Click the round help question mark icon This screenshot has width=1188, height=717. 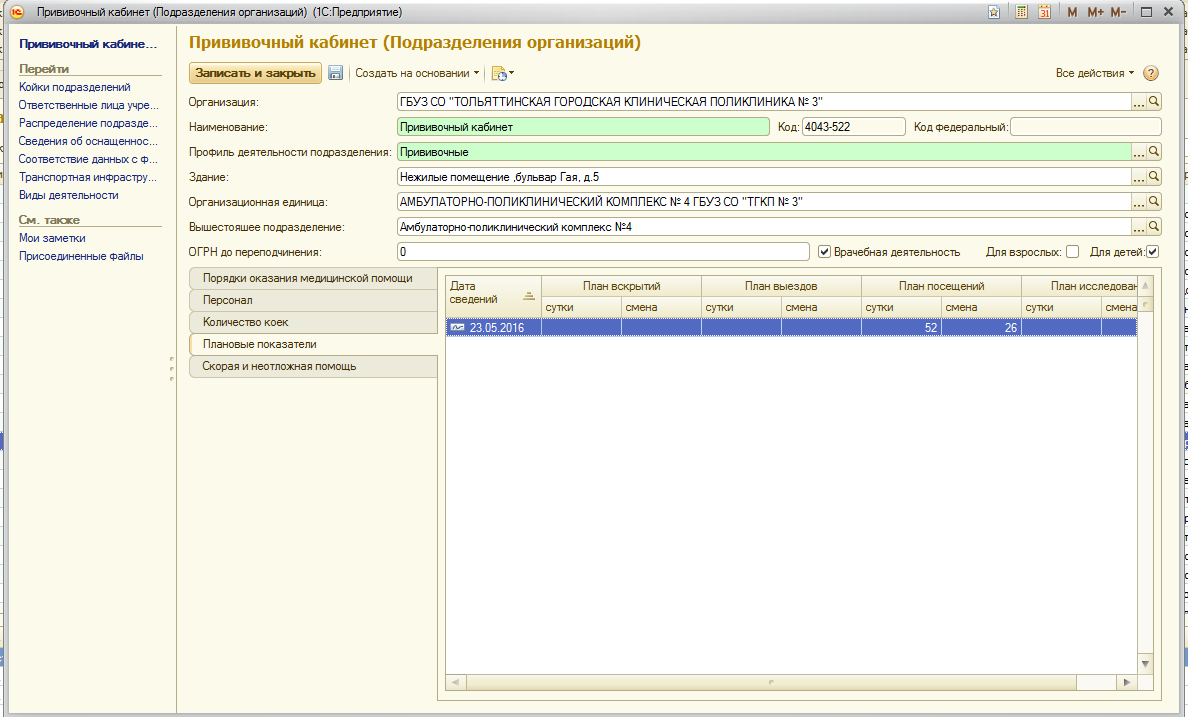pos(1150,73)
